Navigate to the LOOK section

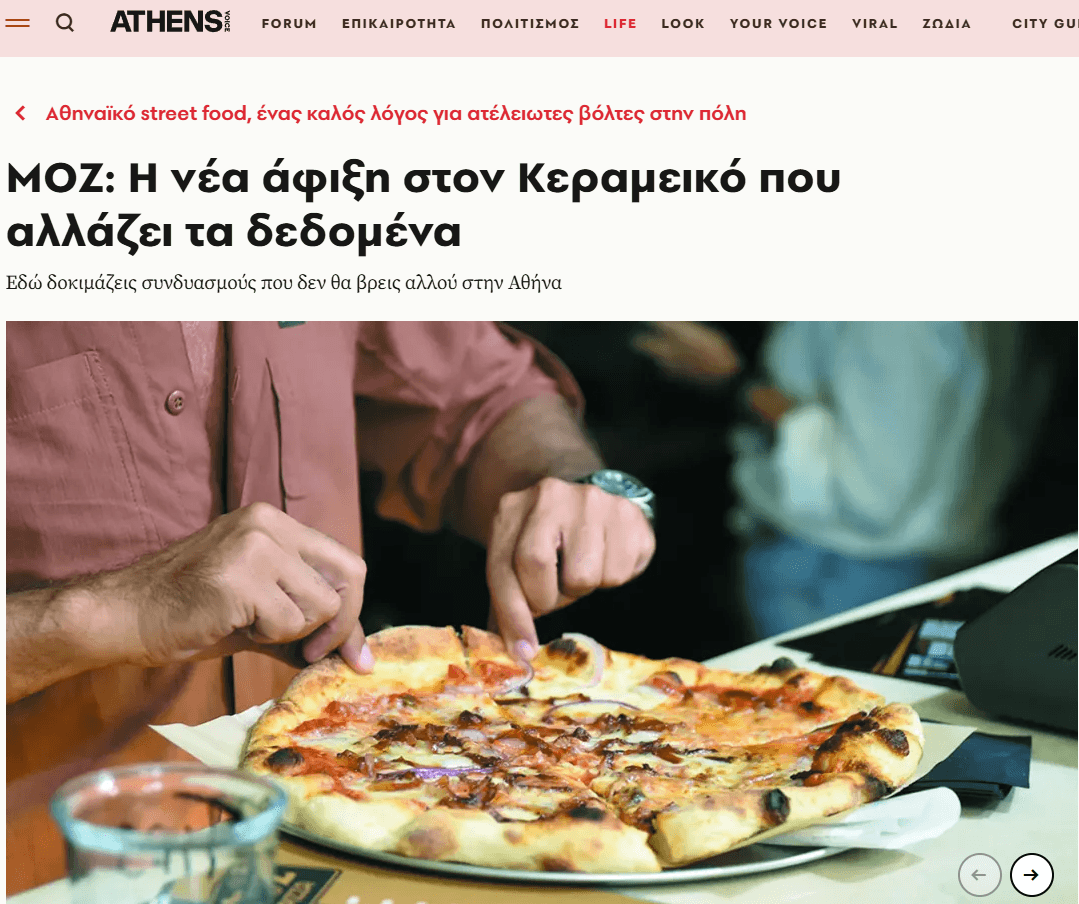coord(683,23)
